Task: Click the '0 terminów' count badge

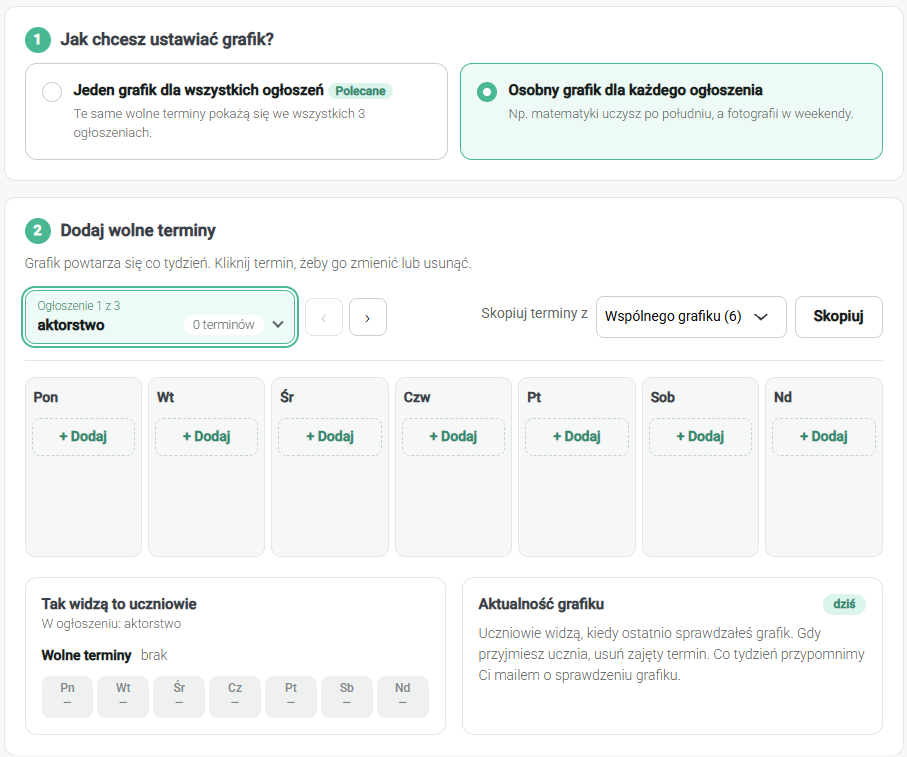Action: click(x=224, y=324)
